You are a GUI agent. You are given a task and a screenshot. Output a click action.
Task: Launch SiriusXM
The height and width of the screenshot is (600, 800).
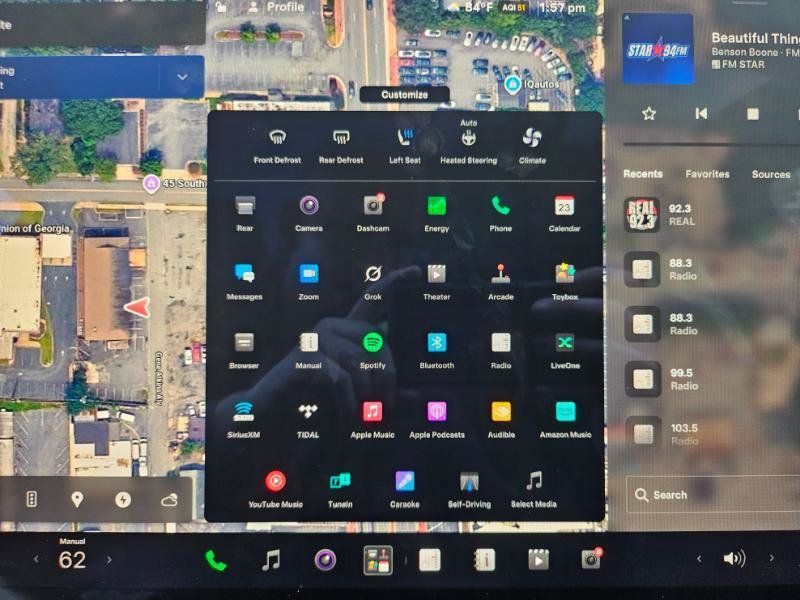coord(244,412)
